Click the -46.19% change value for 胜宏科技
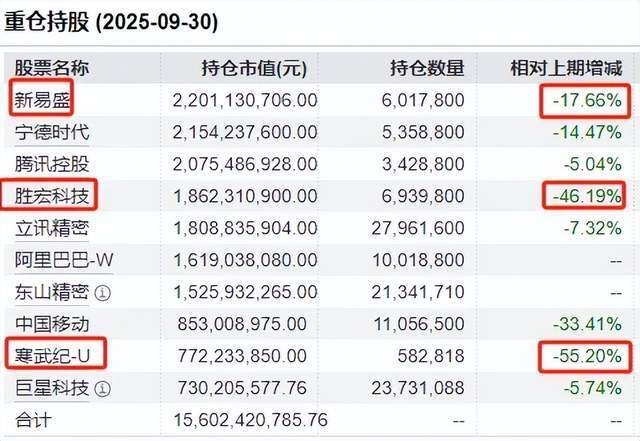 (585, 195)
